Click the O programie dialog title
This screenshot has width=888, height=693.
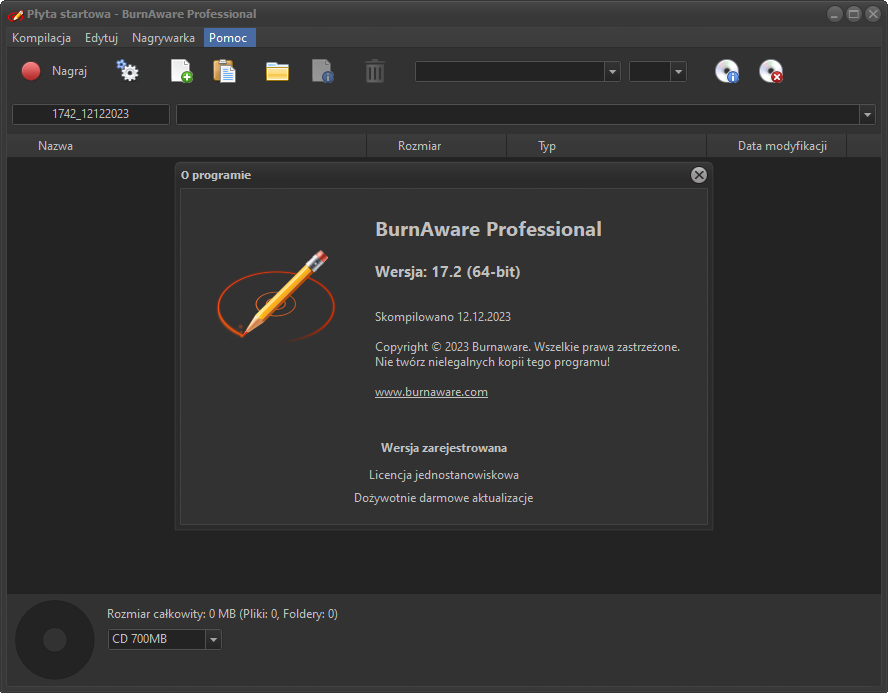point(216,175)
